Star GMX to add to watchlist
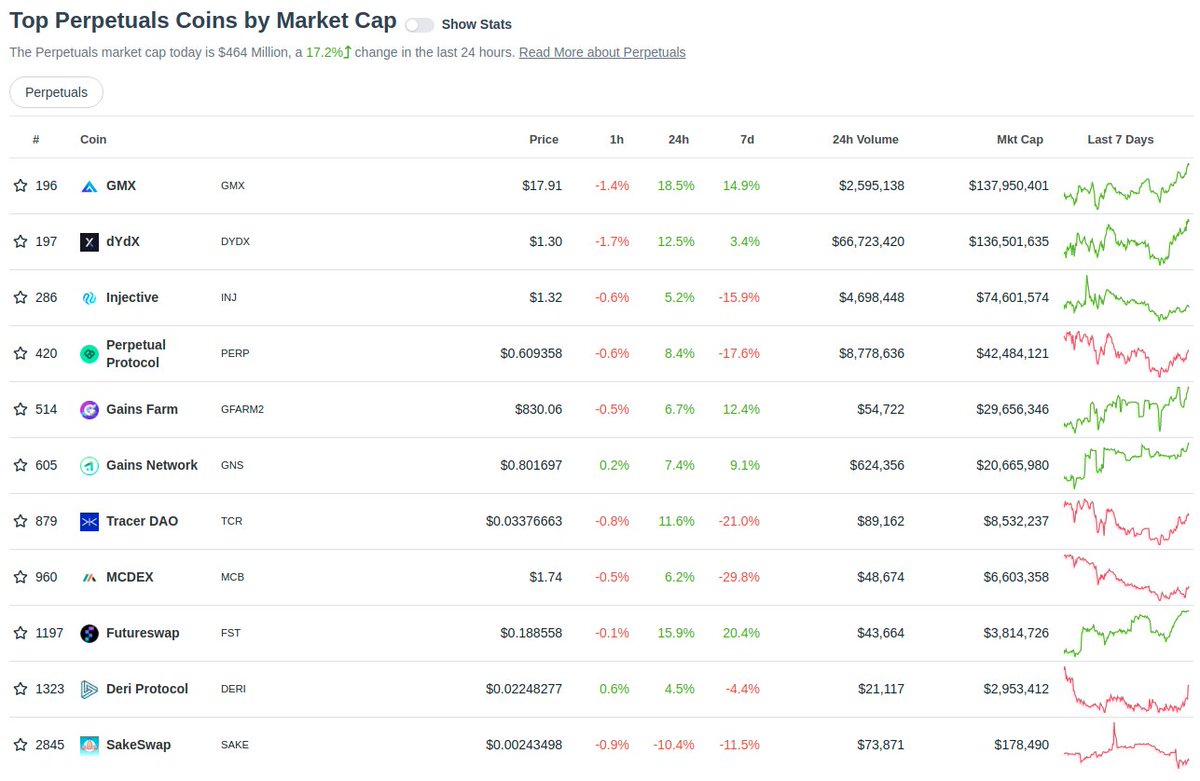This screenshot has width=1200, height=781. coord(18,185)
